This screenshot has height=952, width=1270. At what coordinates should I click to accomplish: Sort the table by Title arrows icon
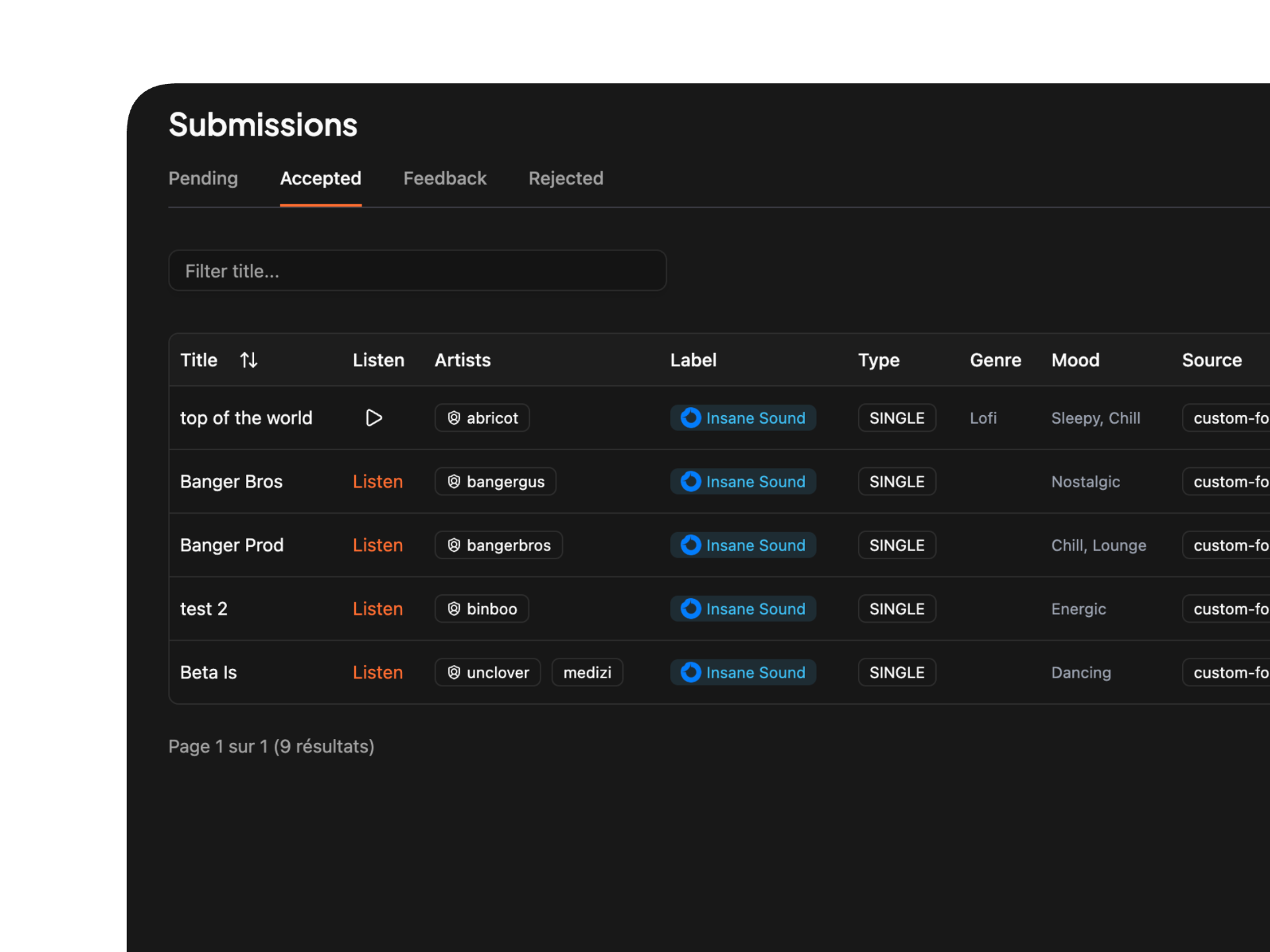249,360
